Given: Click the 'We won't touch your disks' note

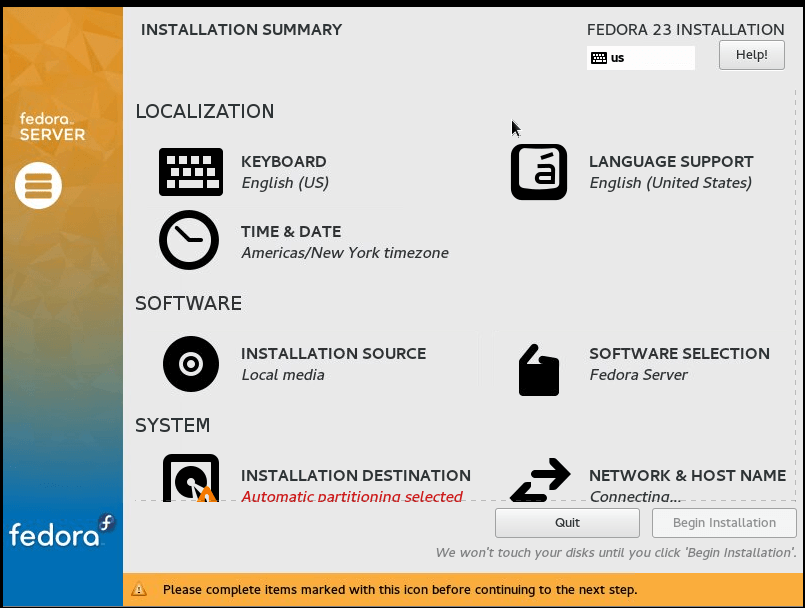Looking at the screenshot, I should (616, 553).
